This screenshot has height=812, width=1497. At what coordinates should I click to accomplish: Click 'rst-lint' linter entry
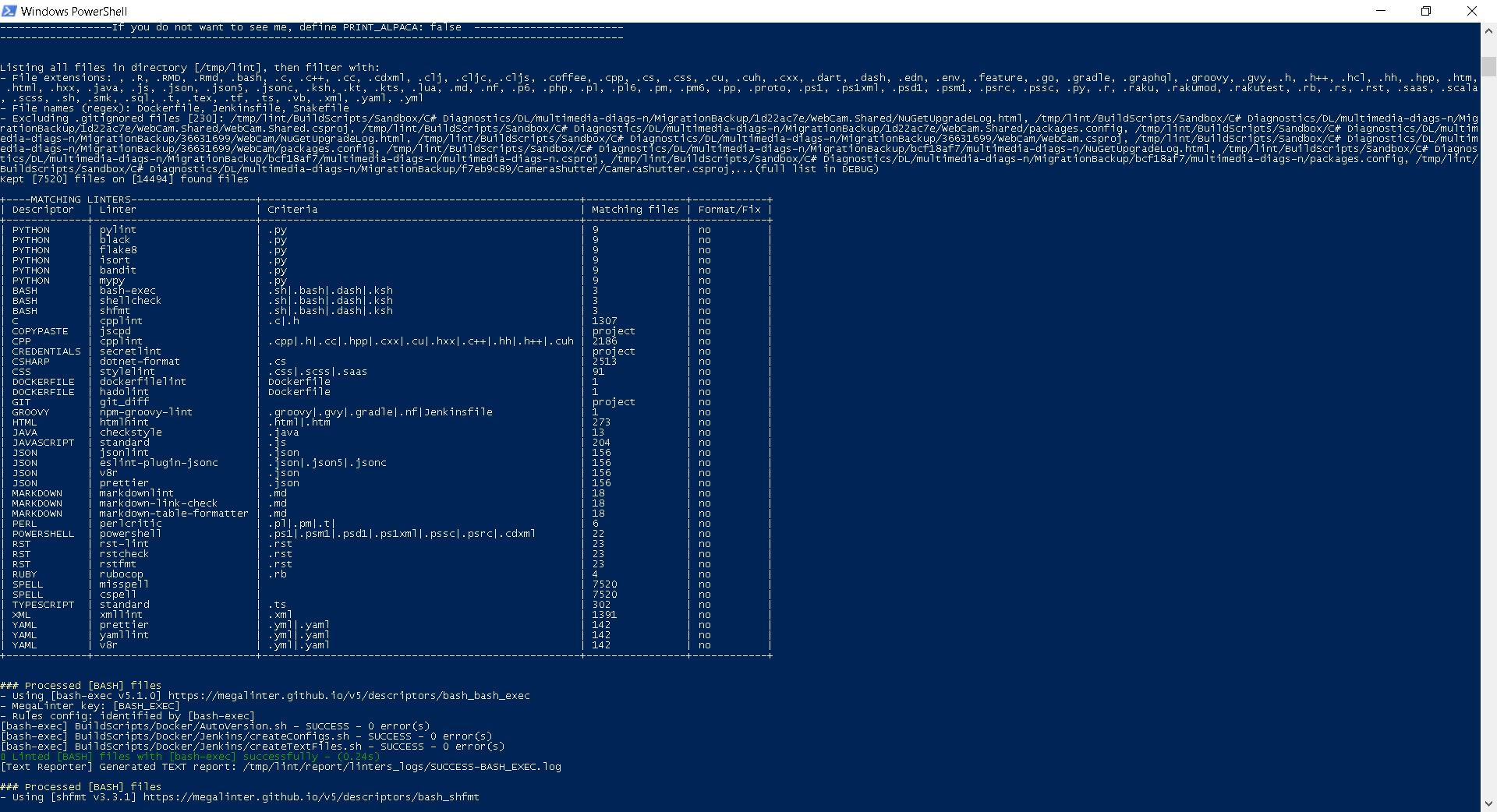click(x=124, y=544)
